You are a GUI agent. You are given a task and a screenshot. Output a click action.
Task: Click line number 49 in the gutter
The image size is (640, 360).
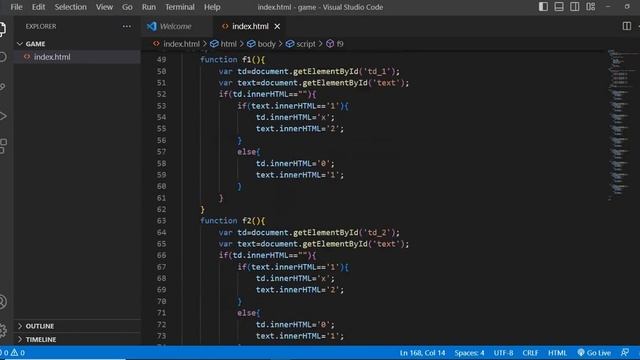pyautogui.click(x=162, y=60)
